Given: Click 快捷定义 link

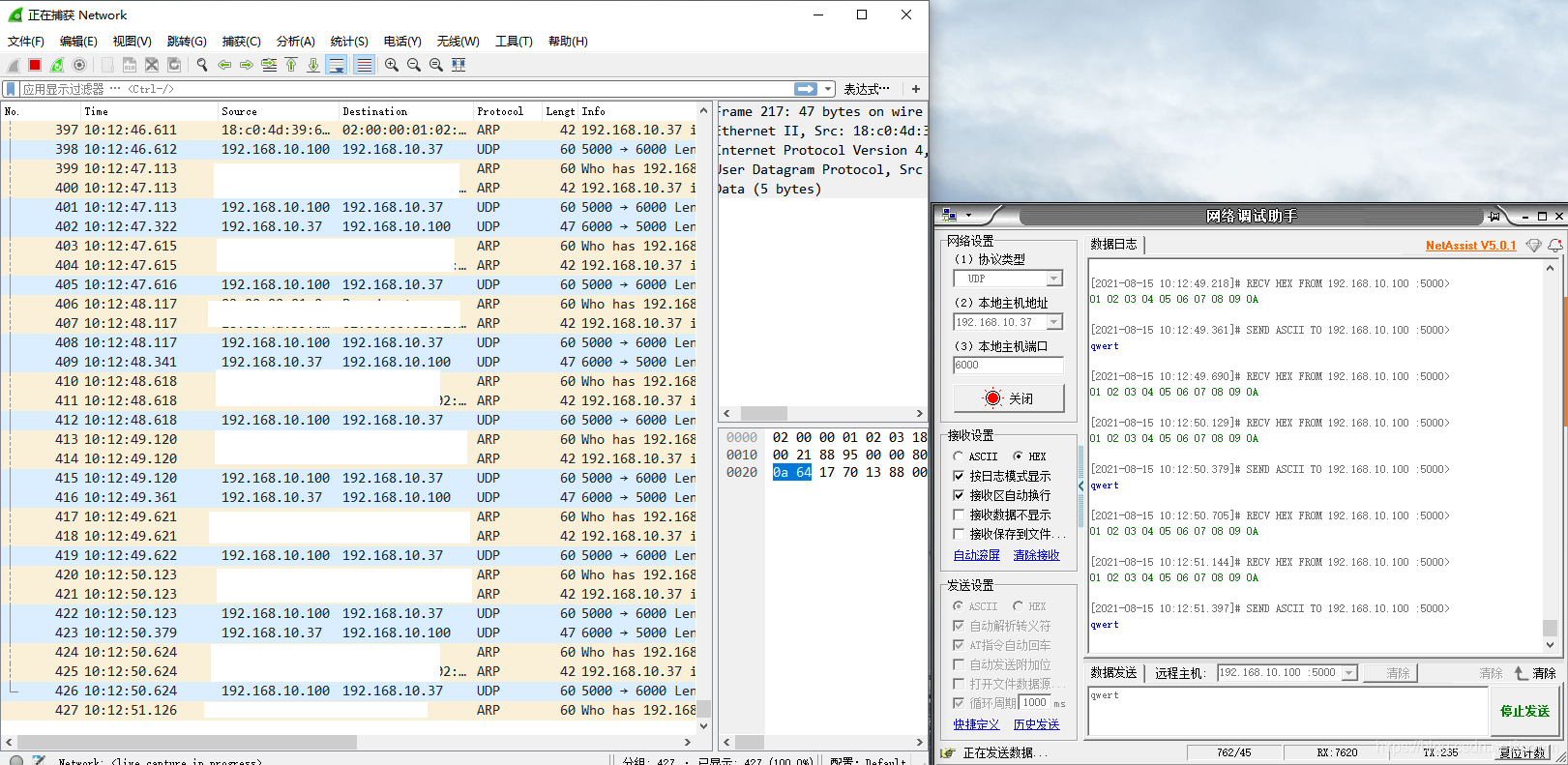Looking at the screenshot, I should (x=977, y=724).
